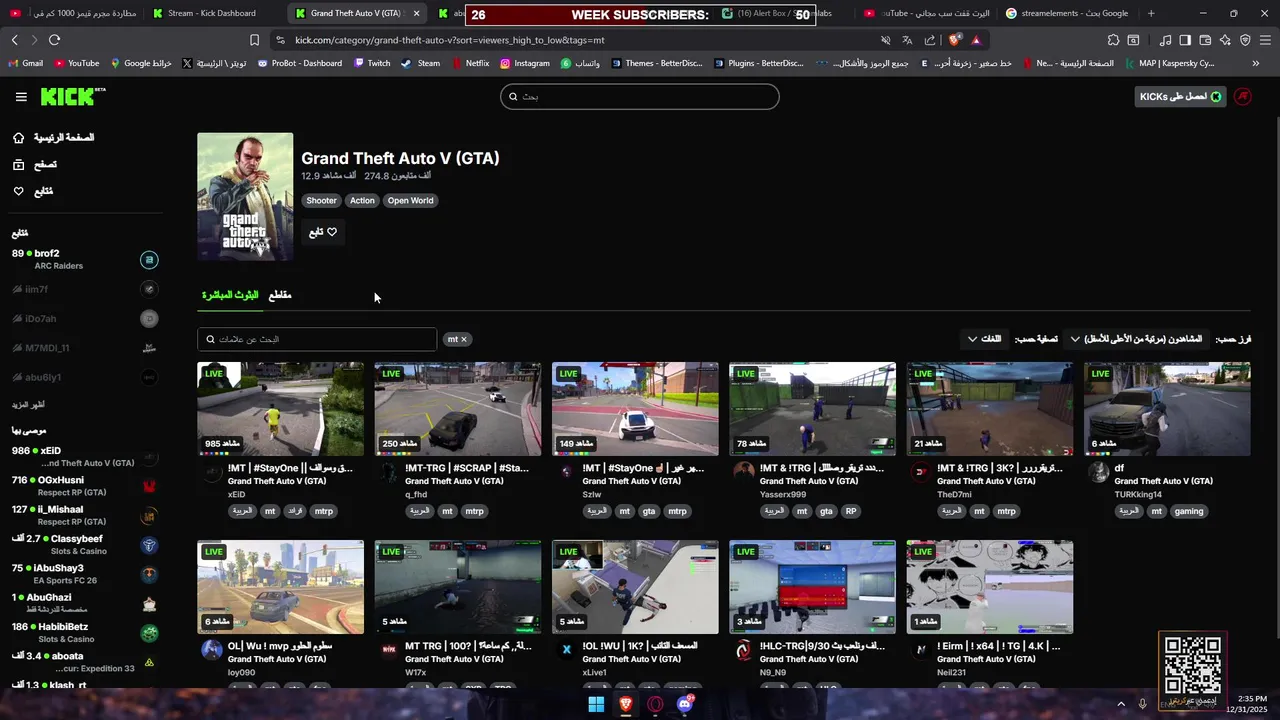Open HabibiBetz channel in the sidebar
Screen dimensions: 1280x720
85,632
